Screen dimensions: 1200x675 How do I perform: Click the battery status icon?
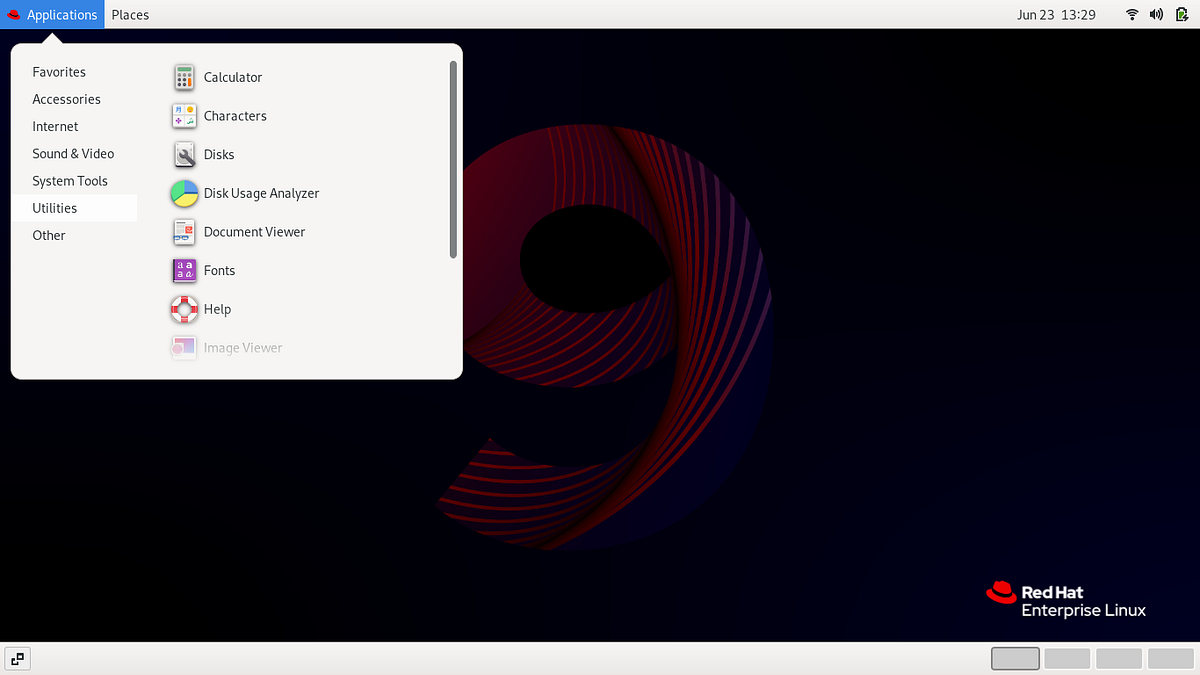click(1182, 14)
